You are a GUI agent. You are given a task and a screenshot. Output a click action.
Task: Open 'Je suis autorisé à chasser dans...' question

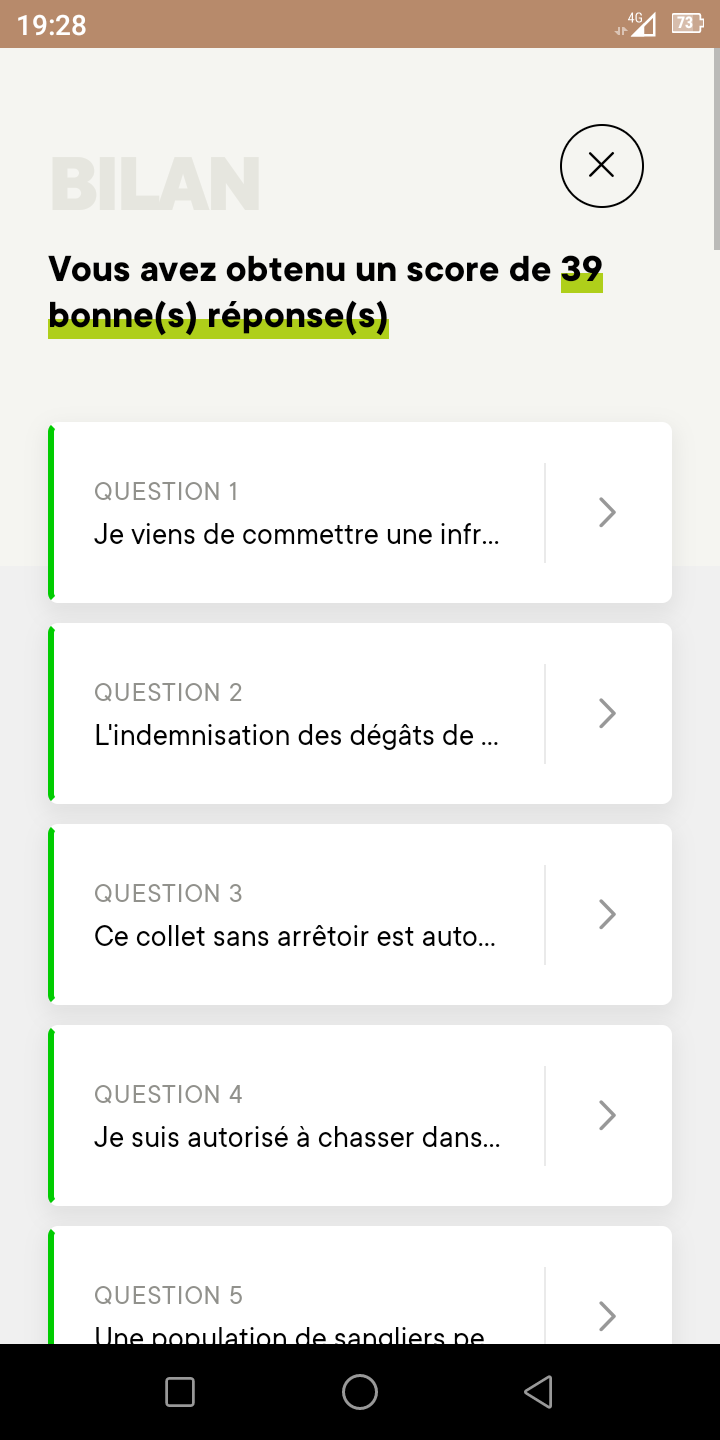coord(298,1137)
